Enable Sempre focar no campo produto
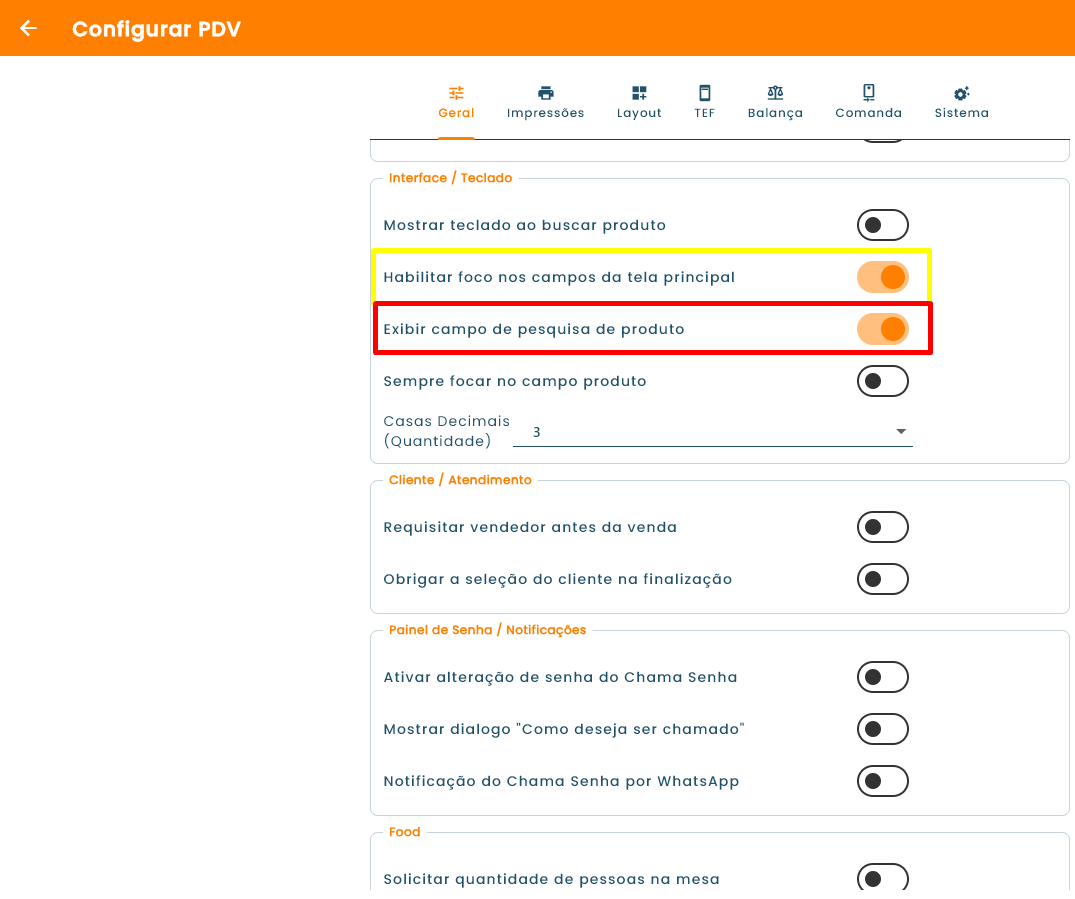1075x899 pixels. point(882,381)
